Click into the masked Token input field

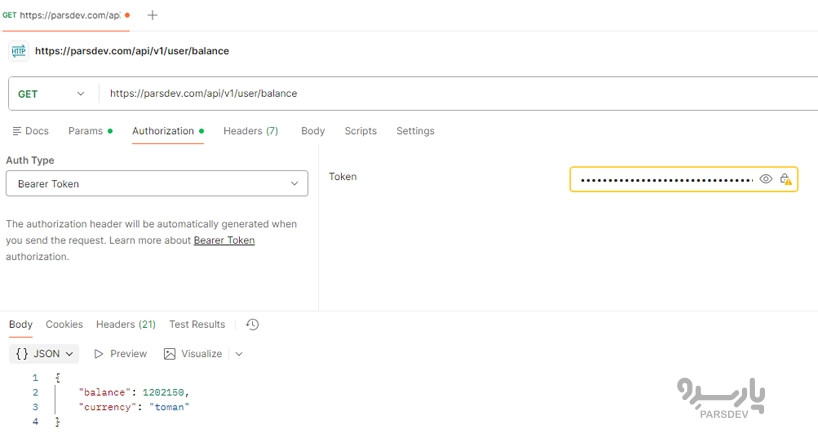click(665, 179)
